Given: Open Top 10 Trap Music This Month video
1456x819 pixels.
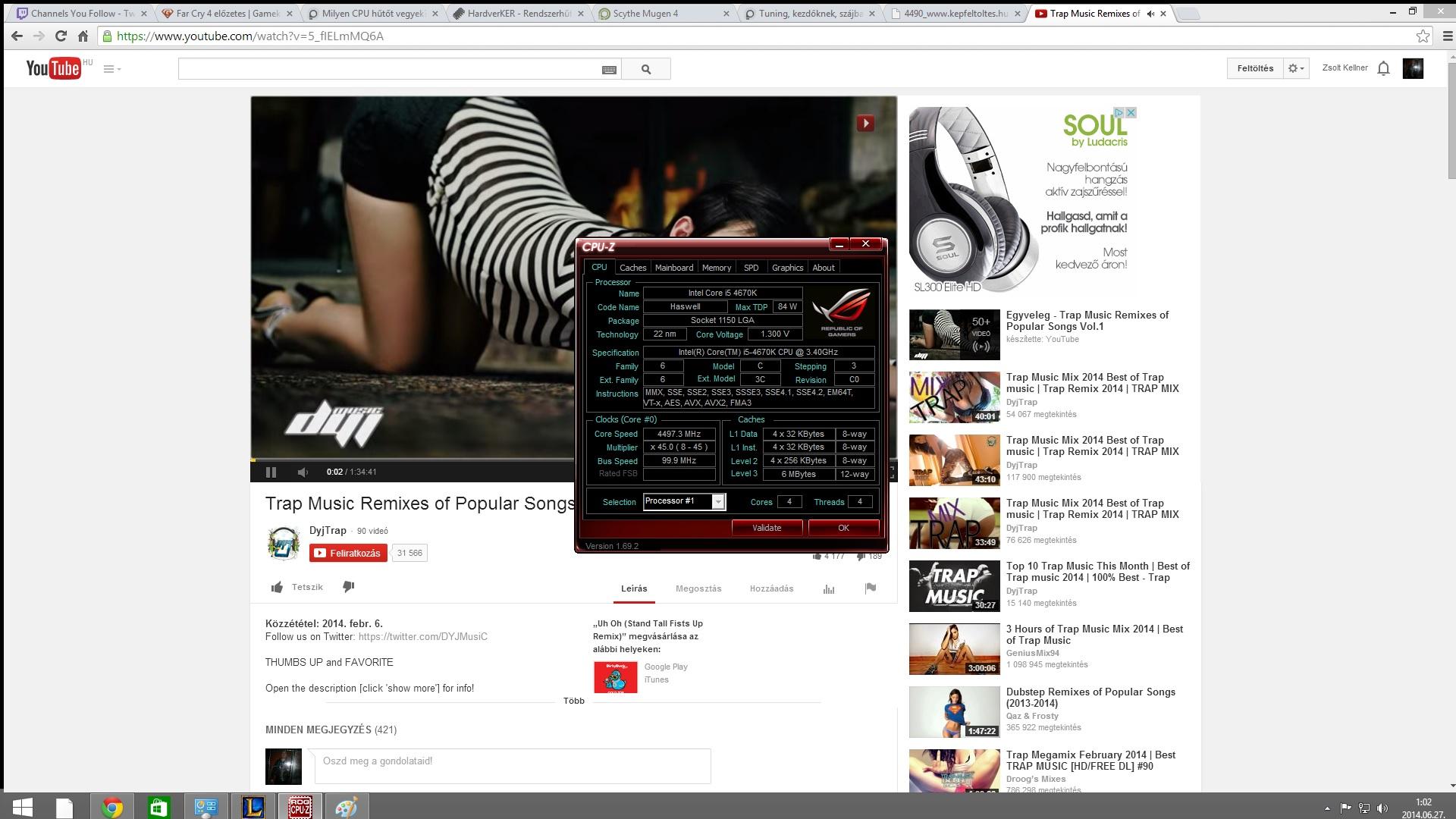Looking at the screenshot, I should [1098, 572].
